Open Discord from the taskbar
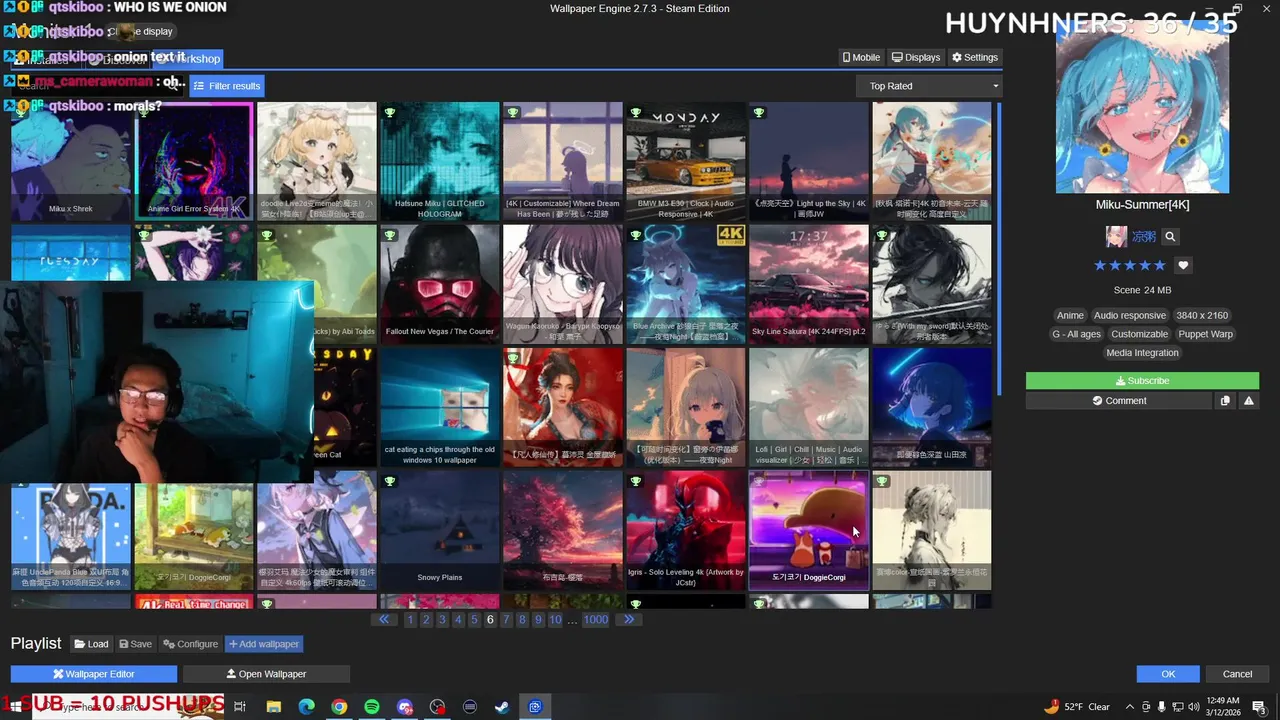1280x720 pixels. (404, 707)
